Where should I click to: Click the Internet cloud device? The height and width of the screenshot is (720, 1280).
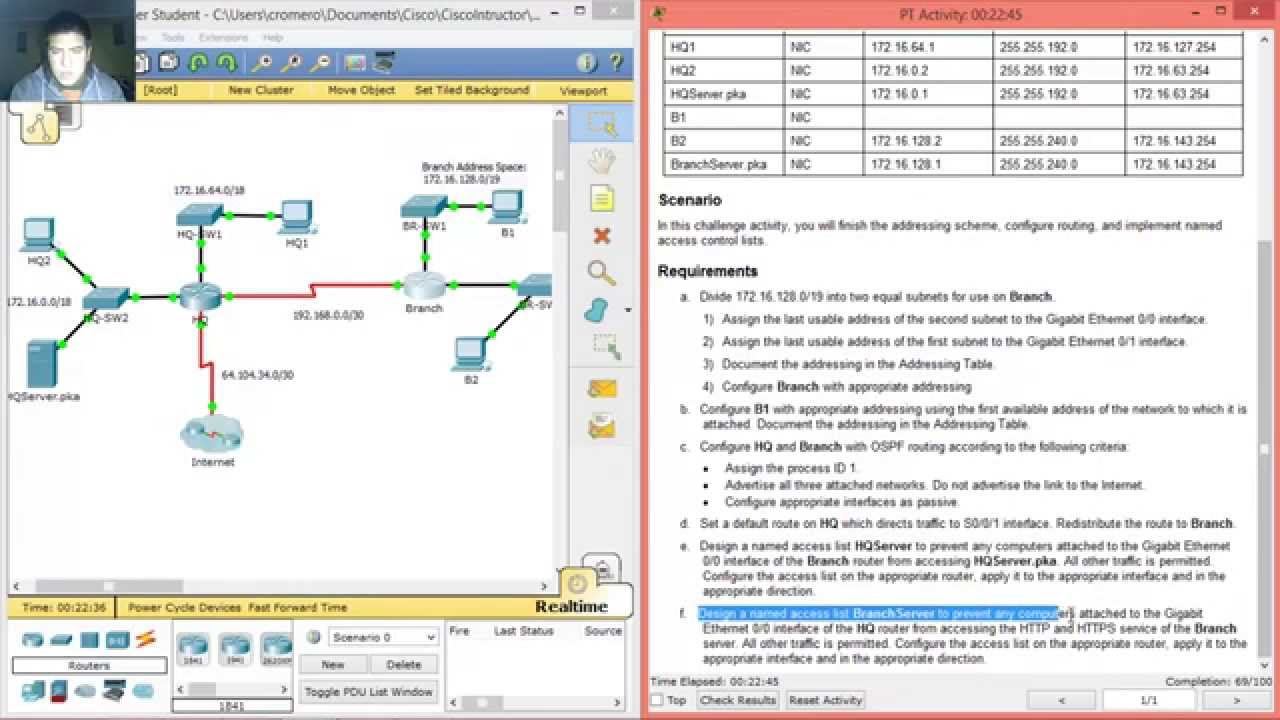212,435
